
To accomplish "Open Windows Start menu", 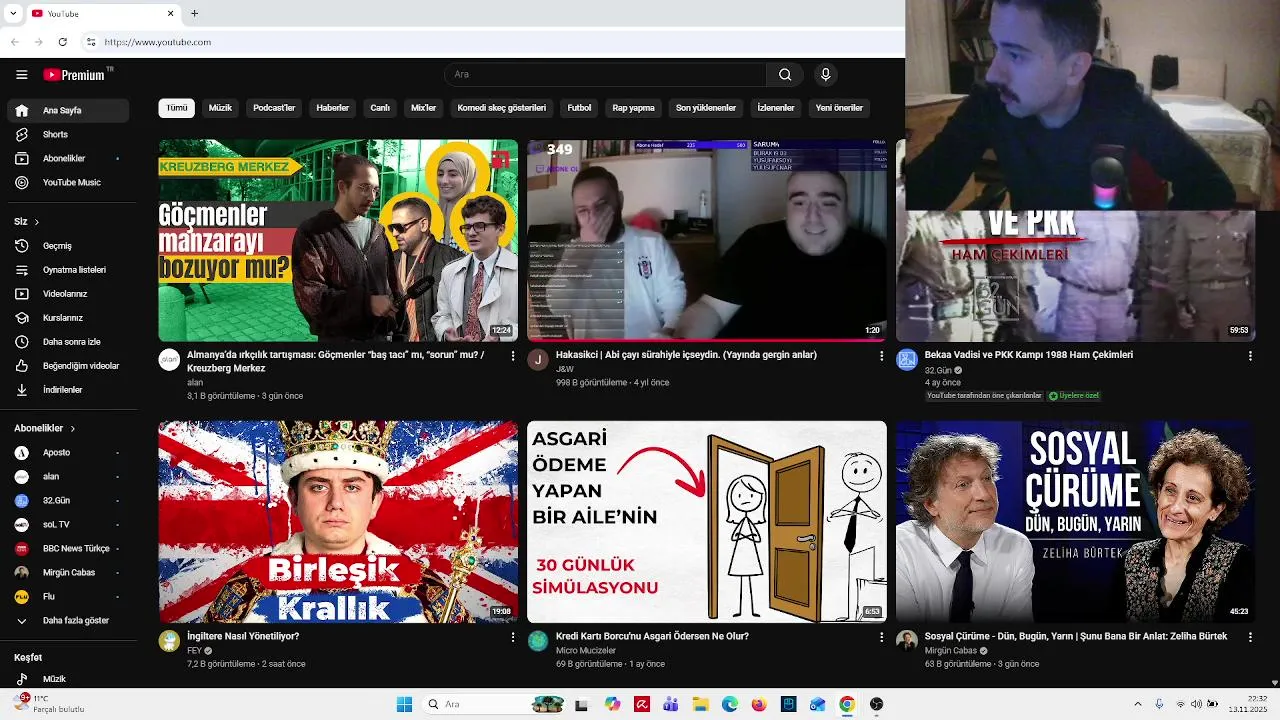I will [x=404, y=704].
